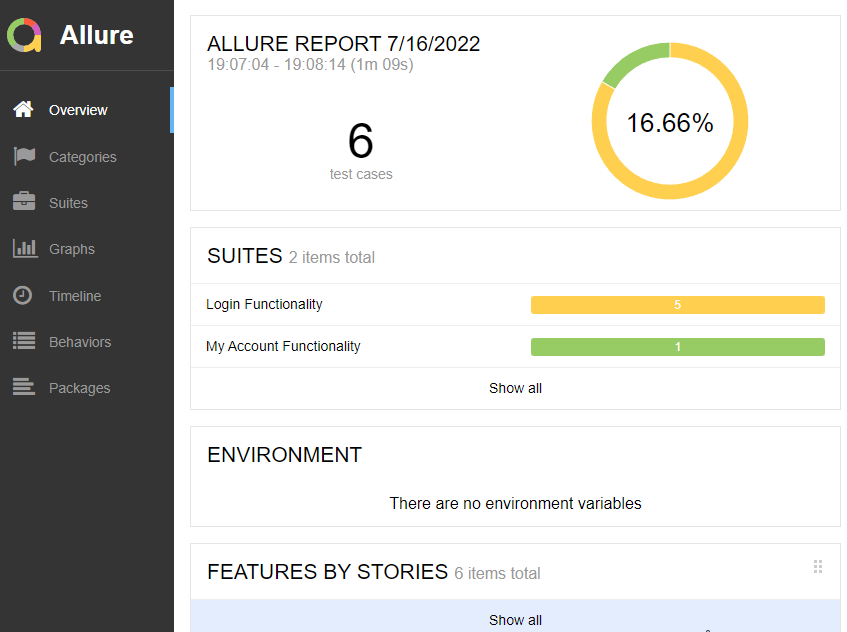Click the yellow broken-tests bar showing 5
The image size is (847, 632).
tap(677, 305)
